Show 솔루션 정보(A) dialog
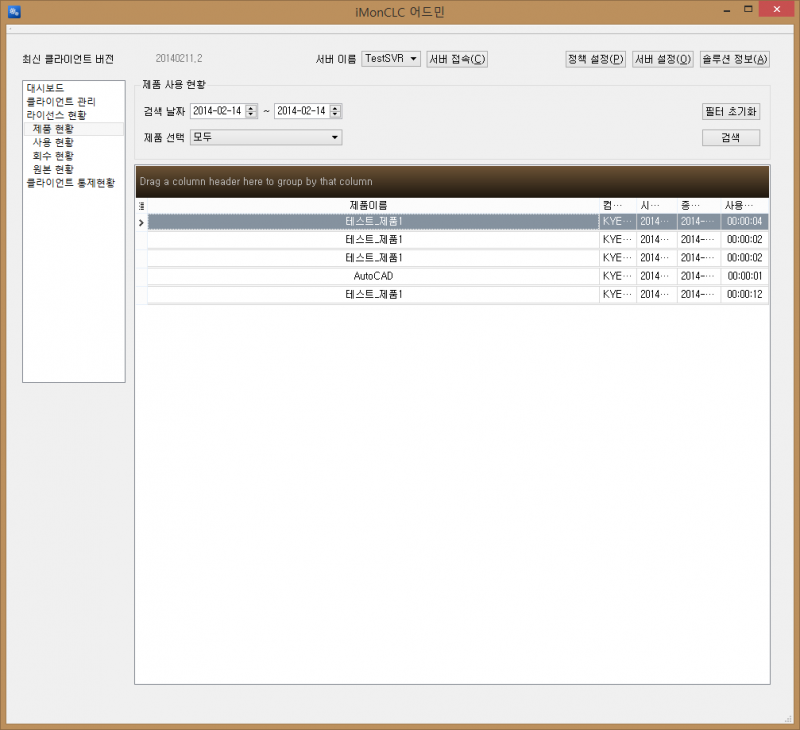800x730 pixels. click(735, 59)
